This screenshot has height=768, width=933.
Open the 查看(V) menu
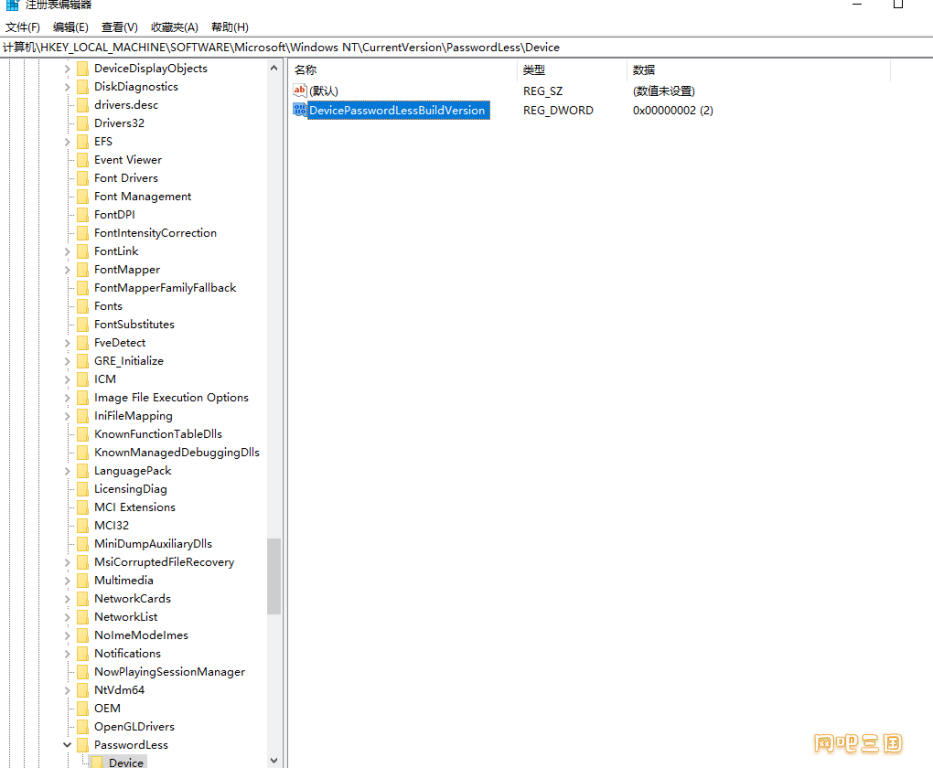pyautogui.click(x=120, y=27)
